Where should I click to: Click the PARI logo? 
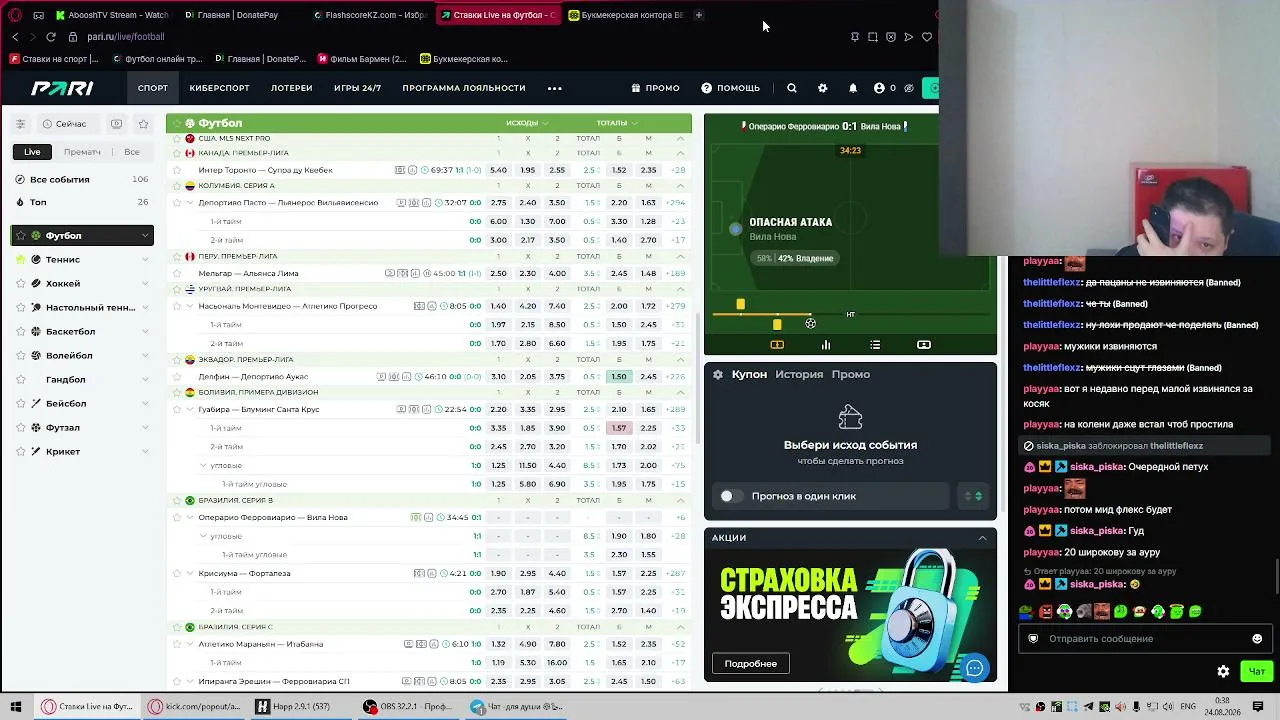(62, 88)
